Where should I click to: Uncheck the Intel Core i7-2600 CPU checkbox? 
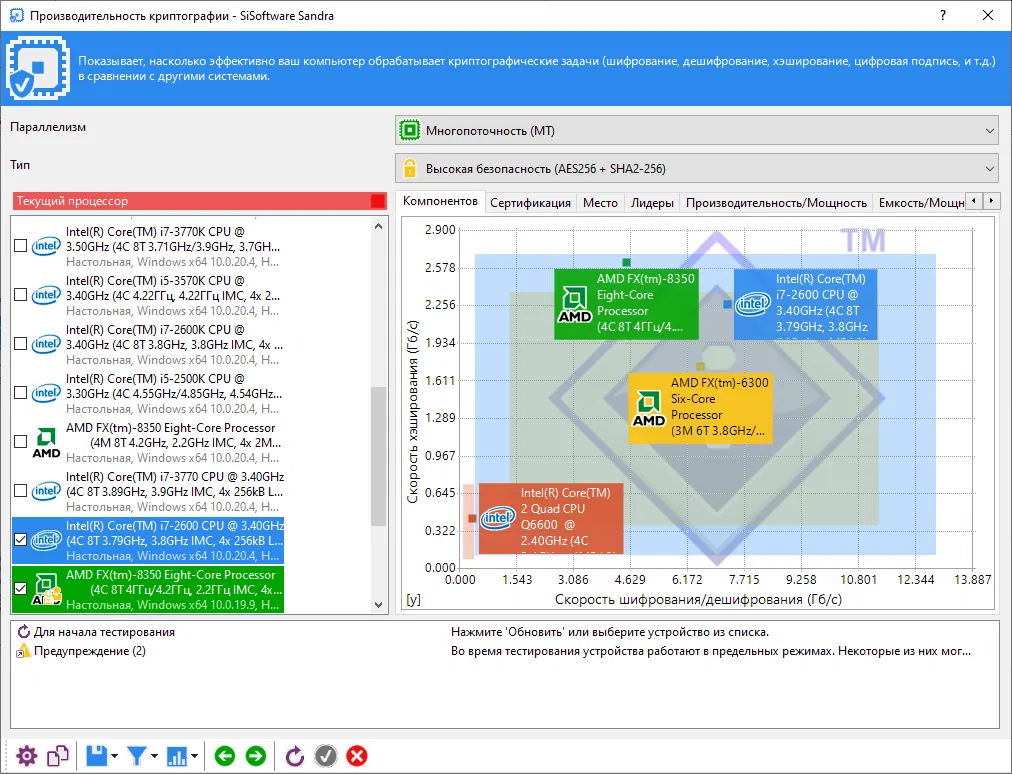coord(21,540)
